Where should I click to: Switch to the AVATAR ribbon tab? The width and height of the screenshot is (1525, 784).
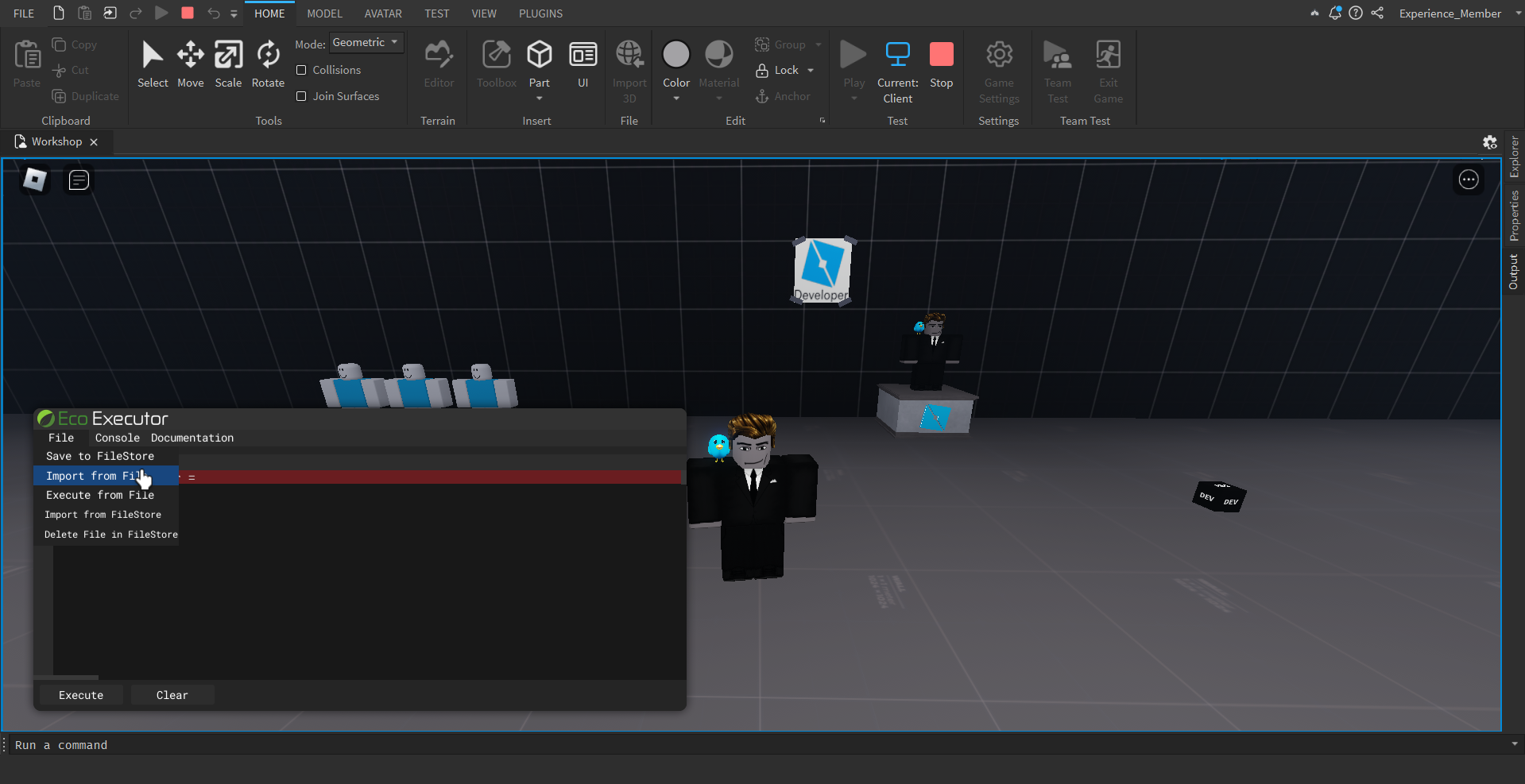(383, 14)
